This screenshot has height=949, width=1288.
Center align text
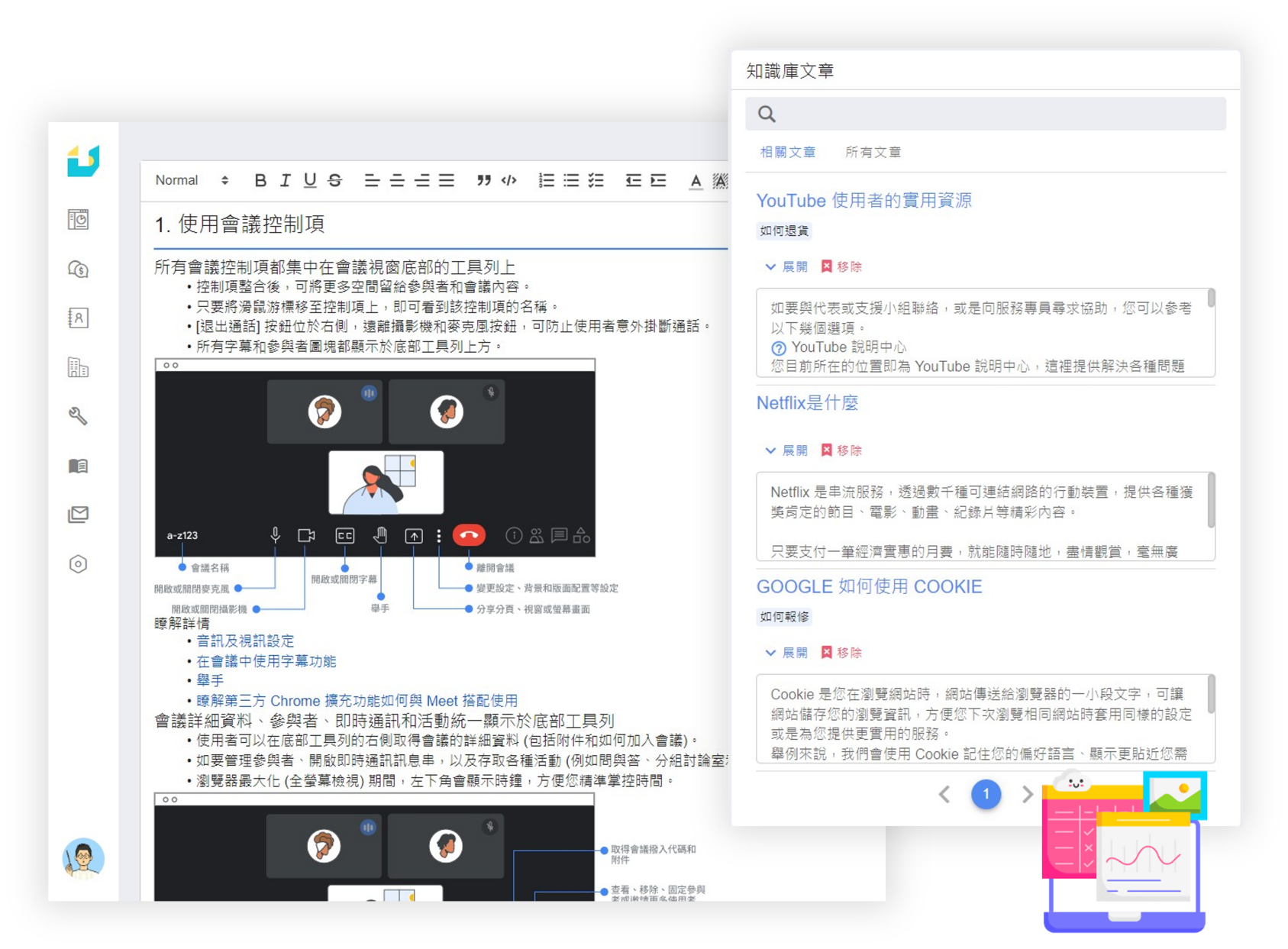pyautogui.click(x=397, y=180)
